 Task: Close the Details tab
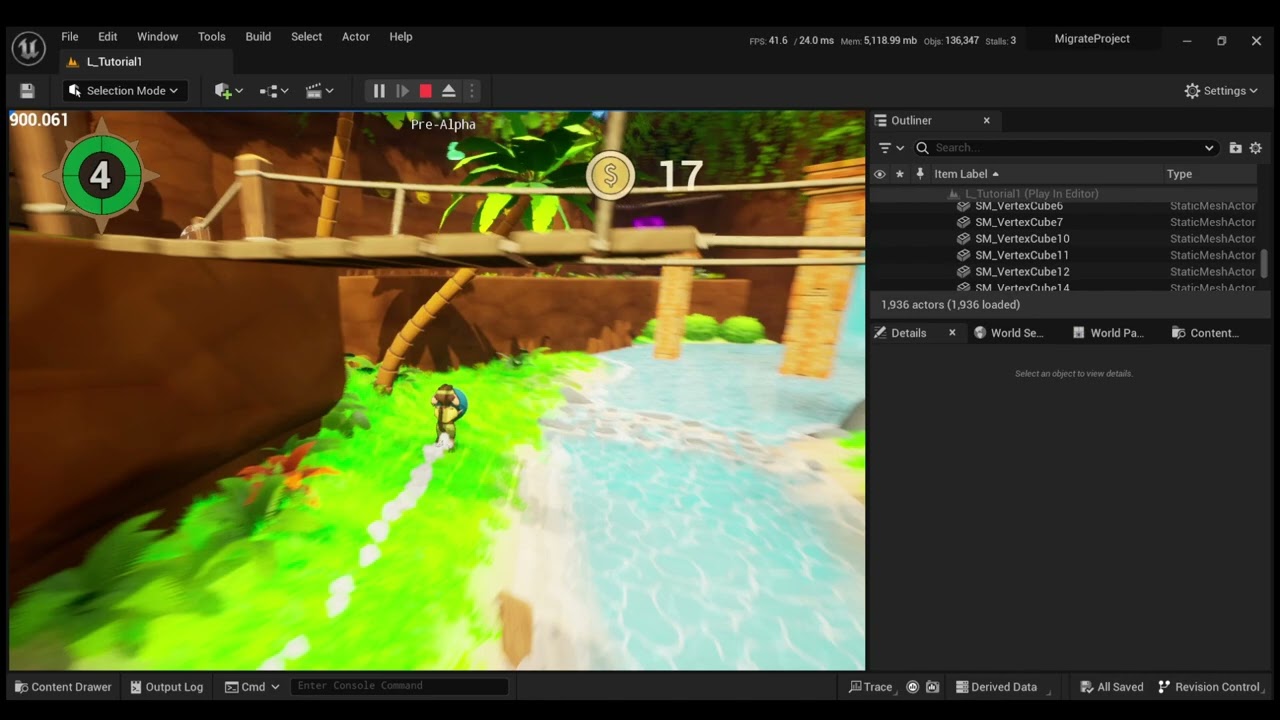click(x=952, y=333)
